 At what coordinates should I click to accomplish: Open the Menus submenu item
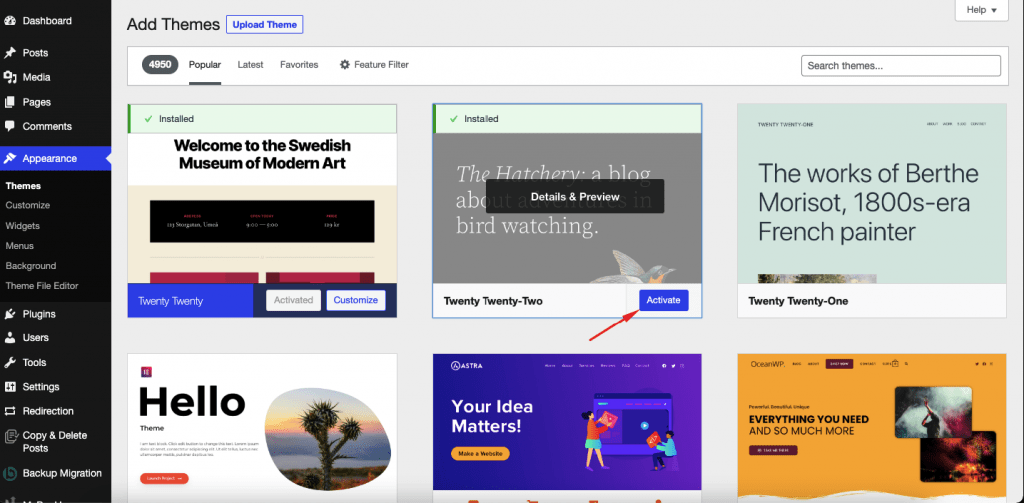pos(20,246)
